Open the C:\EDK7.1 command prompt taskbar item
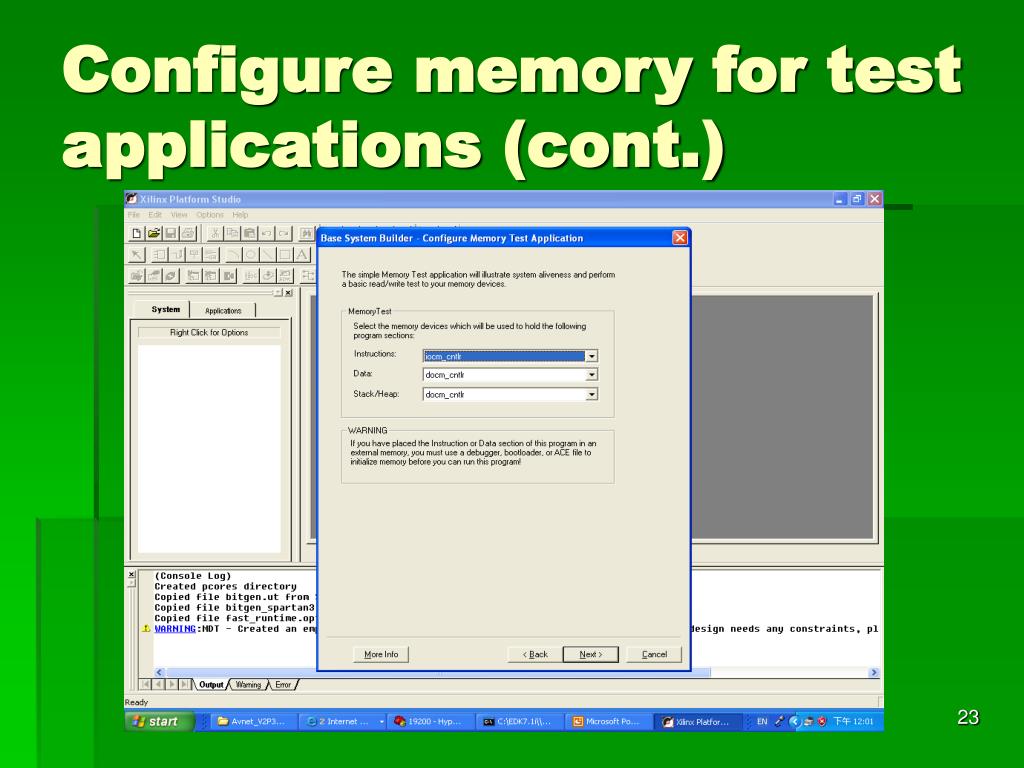Image resolution: width=1024 pixels, height=768 pixels. click(520, 722)
